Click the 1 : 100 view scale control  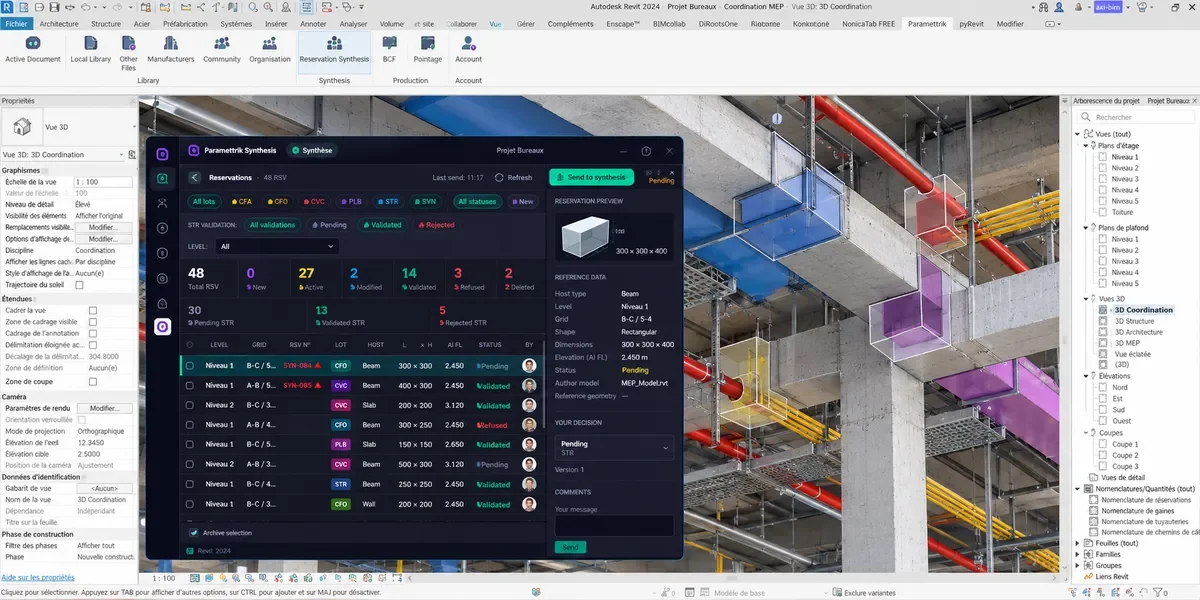point(164,579)
